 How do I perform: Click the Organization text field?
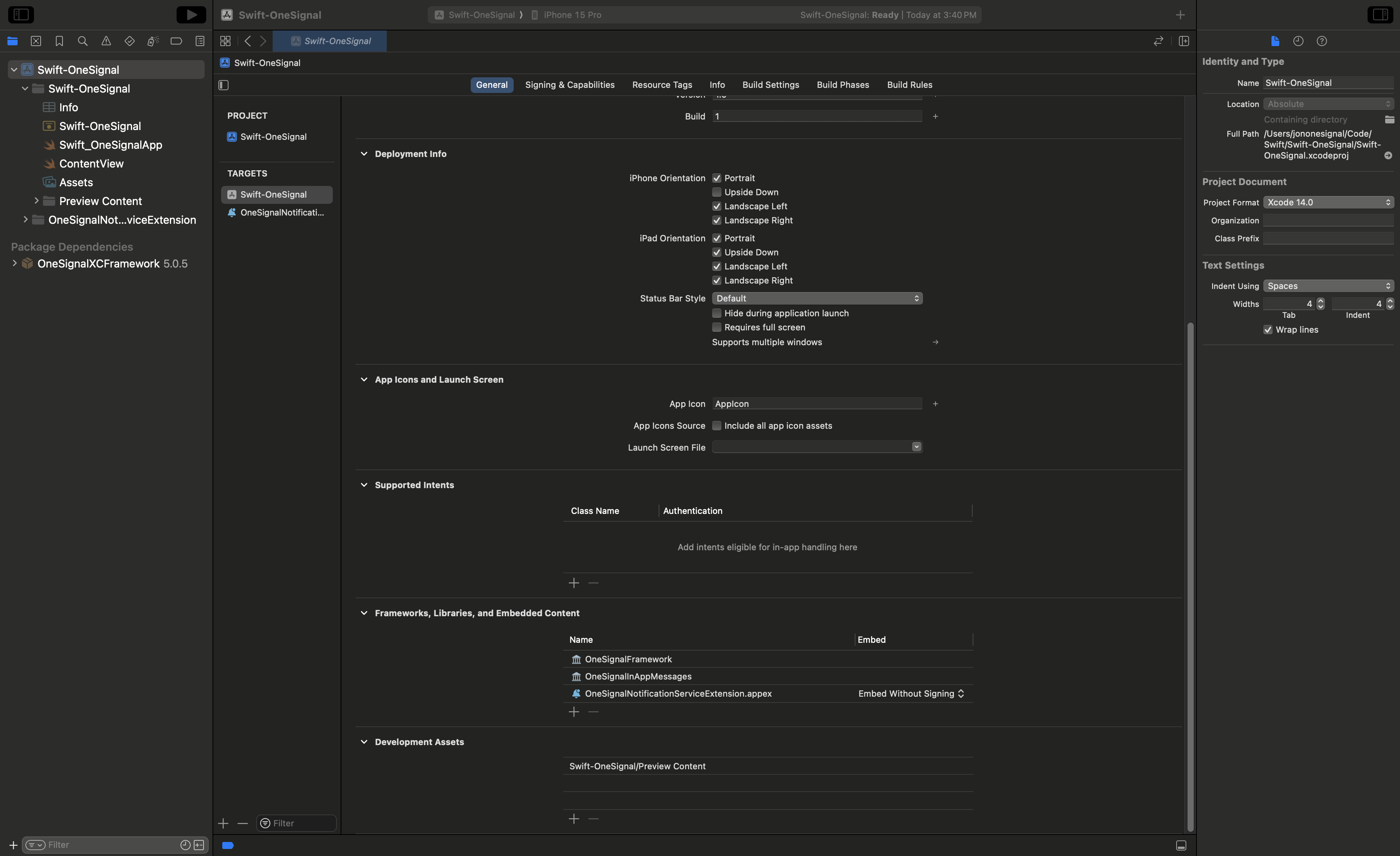(x=1329, y=221)
